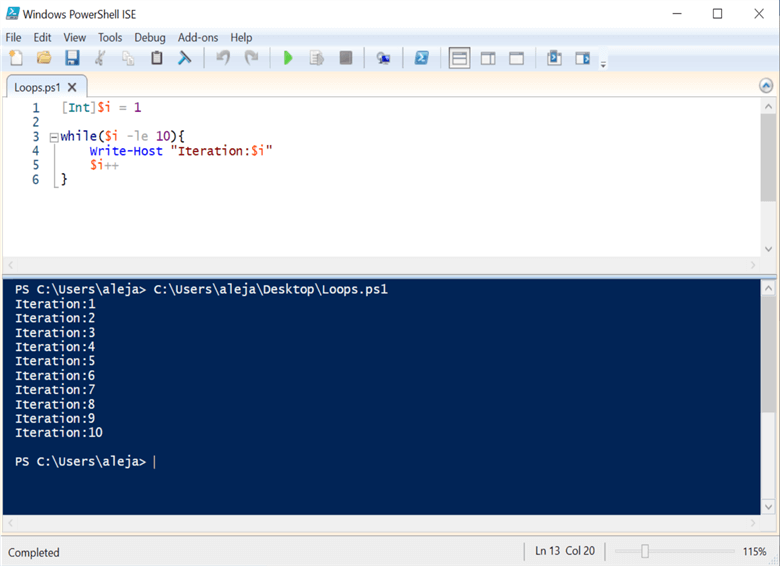The height and width of the screenshot is (566, 780).
Task: Clear the console pane with the Clear icon
Action: (x=185, y=58)
